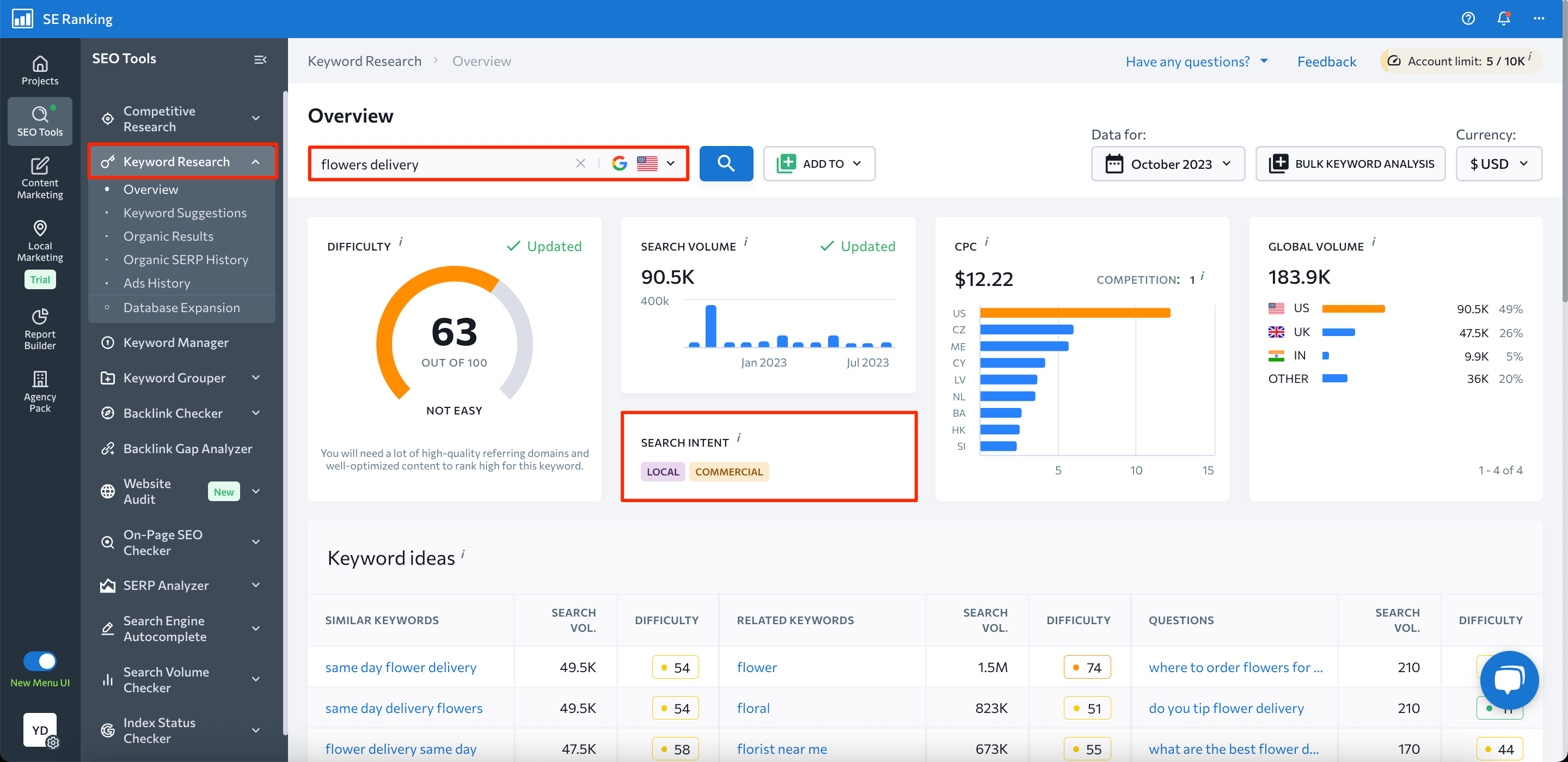Open the Agency Pack sidebar icon
Screen dimensions: 1568x762
(40, 392)
